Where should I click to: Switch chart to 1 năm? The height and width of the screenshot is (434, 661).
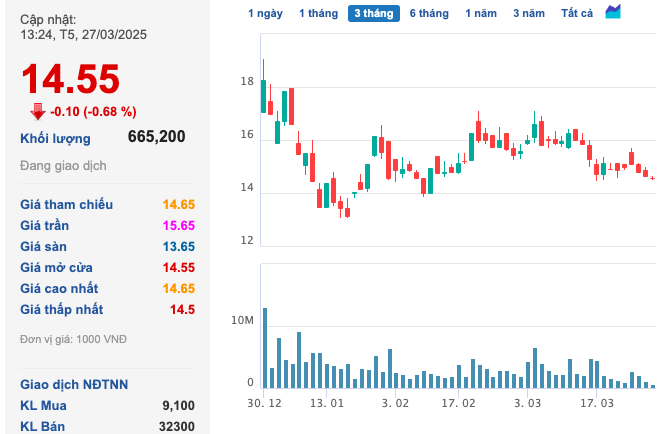point(481,13)
